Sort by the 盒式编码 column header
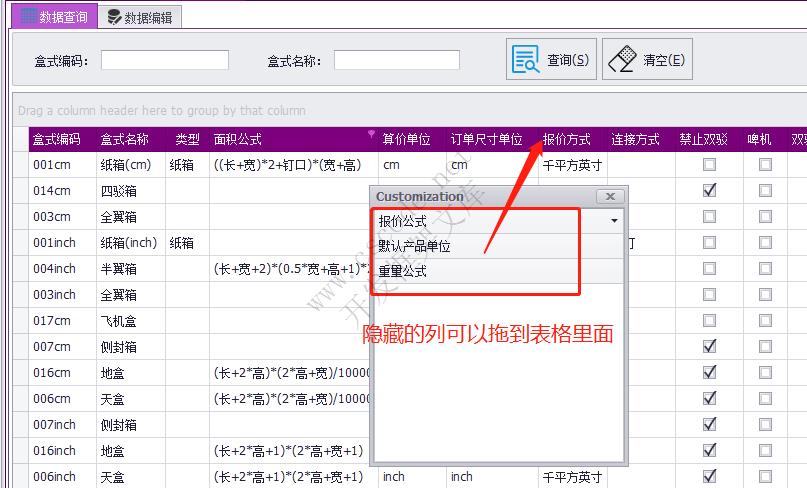This screenshot has width=807, height=488. pos(62,140)
